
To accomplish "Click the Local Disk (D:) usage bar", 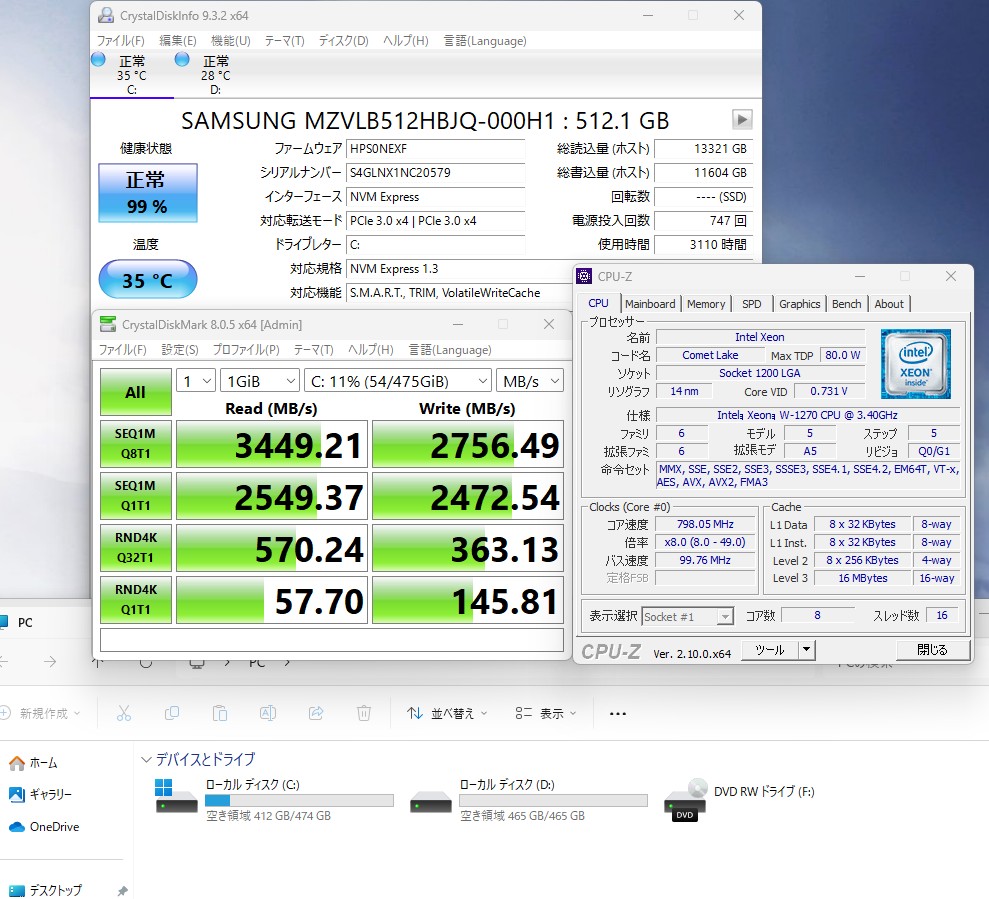I will click(x=553, y=801).
